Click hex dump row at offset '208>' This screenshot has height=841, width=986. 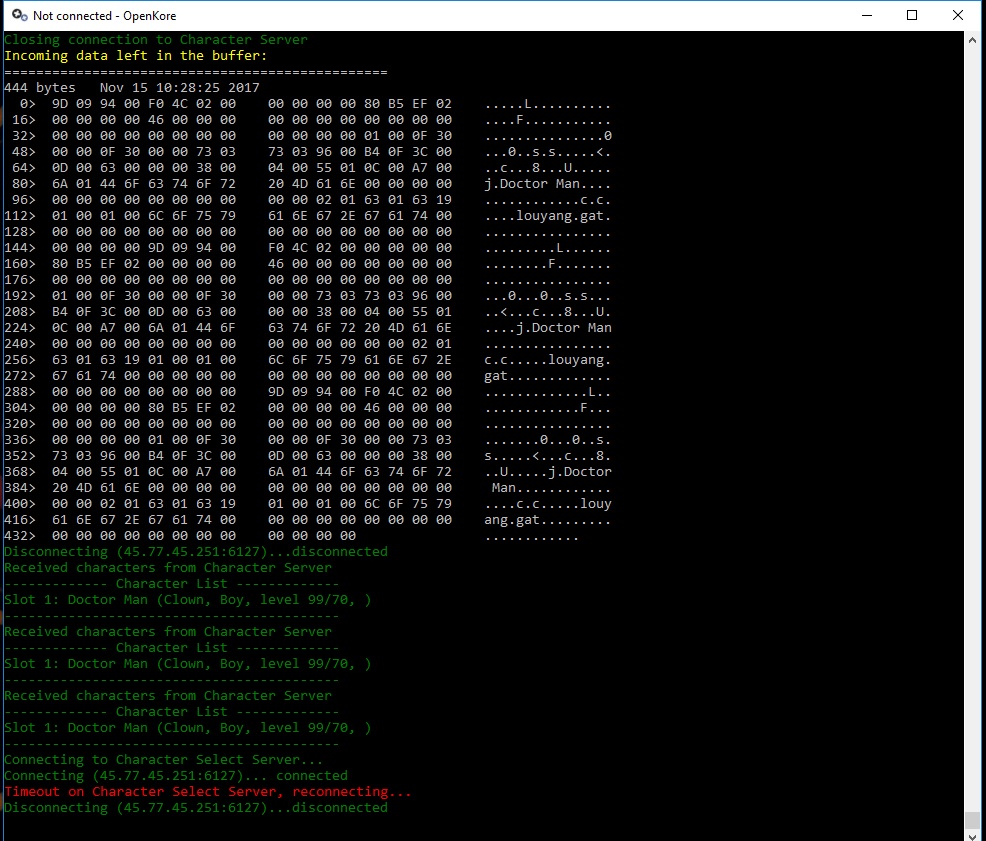(308, 312)
